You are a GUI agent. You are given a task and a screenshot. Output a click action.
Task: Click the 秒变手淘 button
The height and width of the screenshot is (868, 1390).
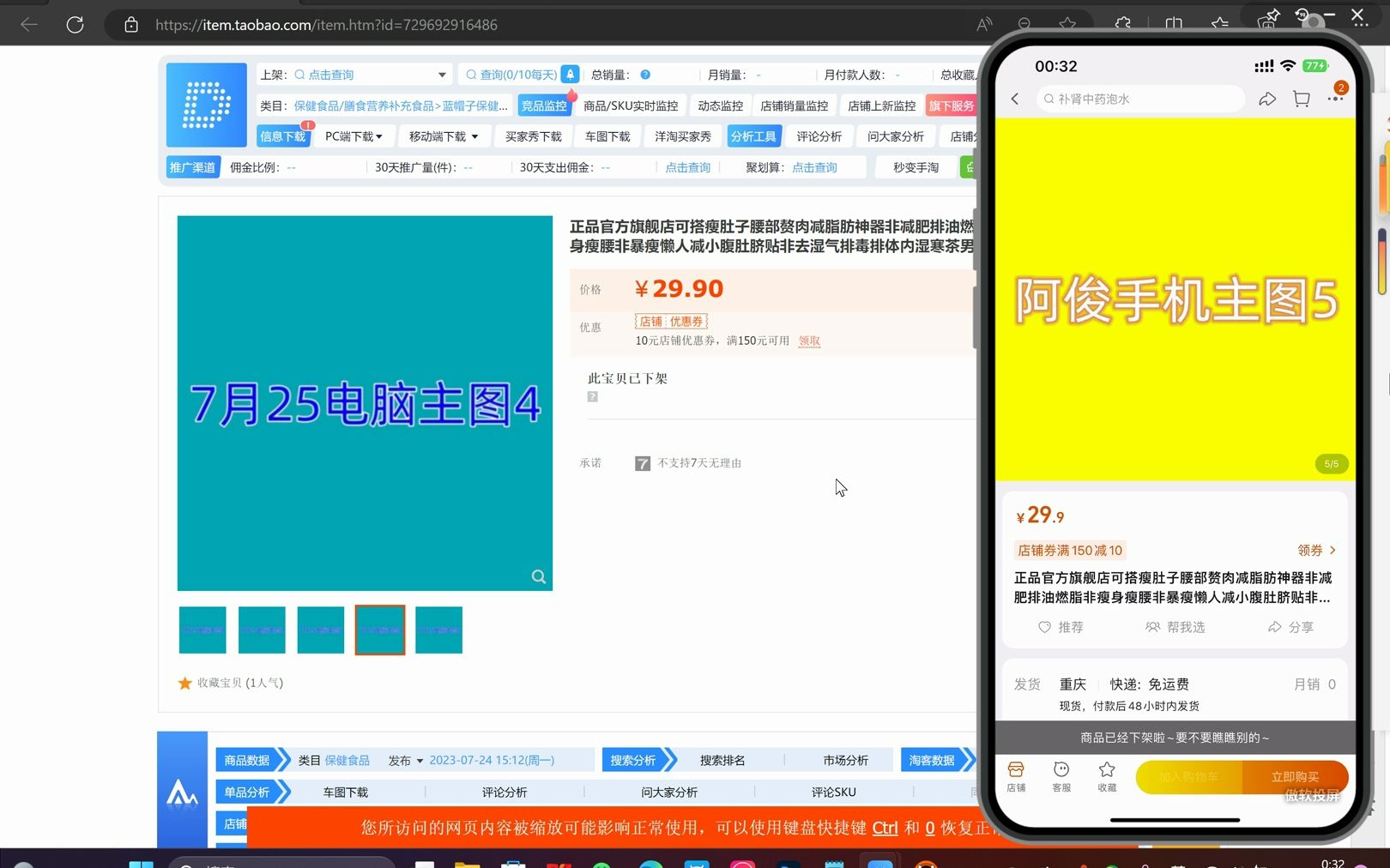pos(916,167)
